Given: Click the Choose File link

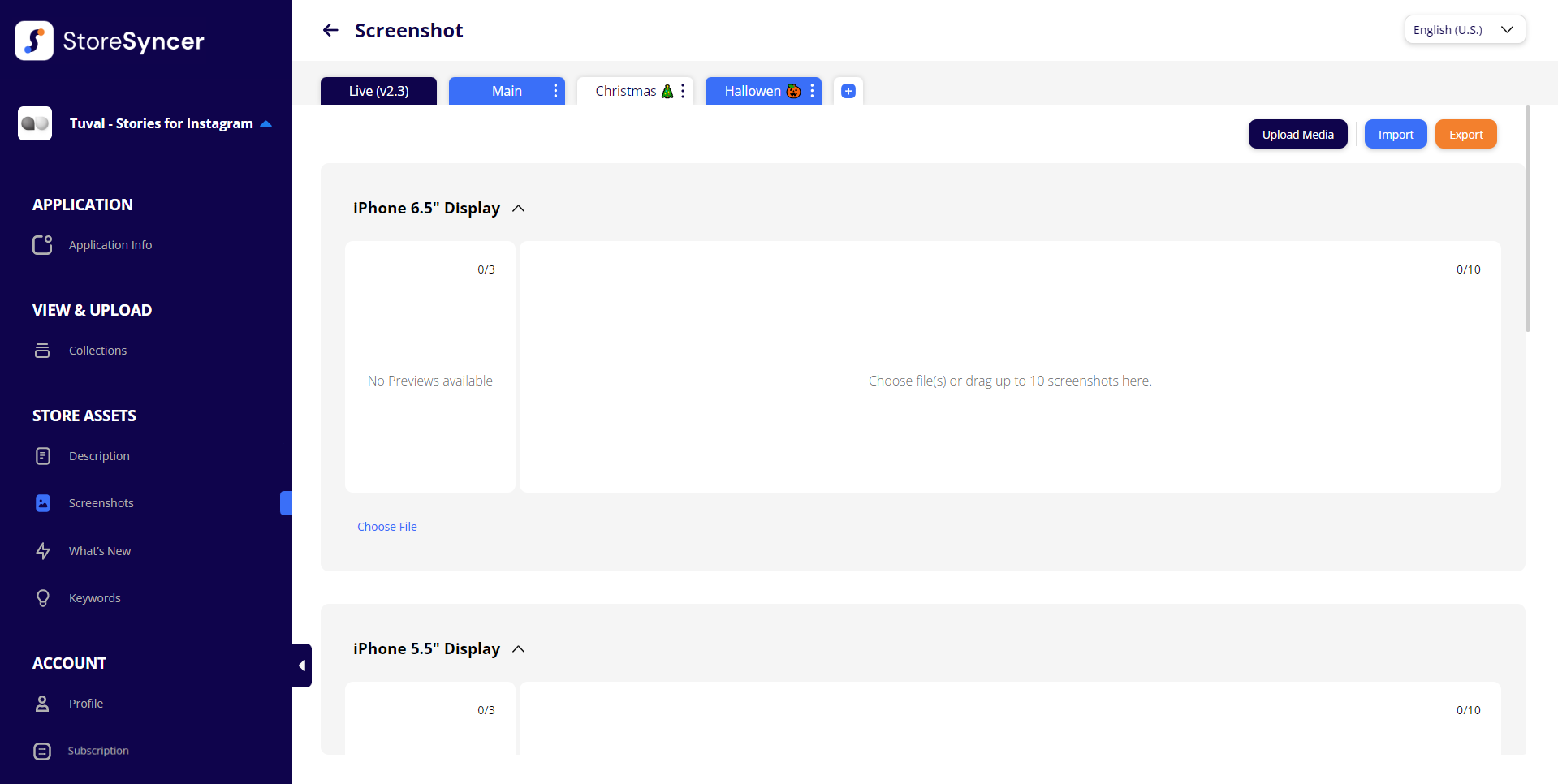Looking at the screenshot, I should [387, 527].
